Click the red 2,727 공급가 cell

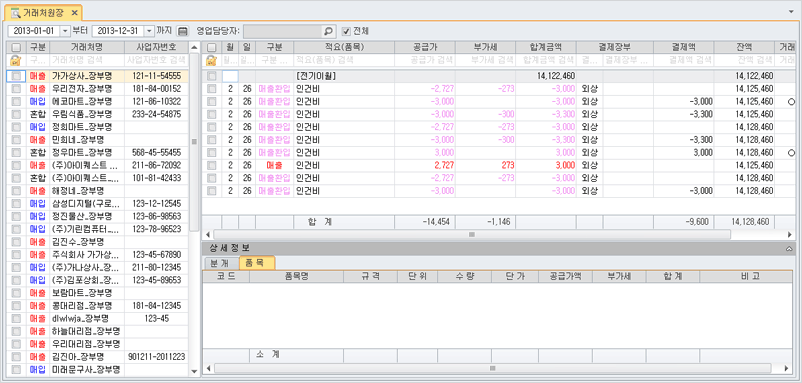coord(425,165)
